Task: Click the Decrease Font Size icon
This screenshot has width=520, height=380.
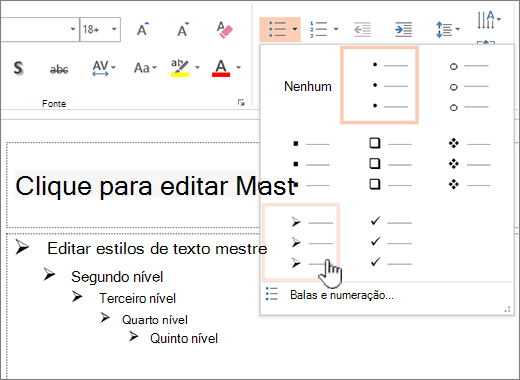Action: 183,29
